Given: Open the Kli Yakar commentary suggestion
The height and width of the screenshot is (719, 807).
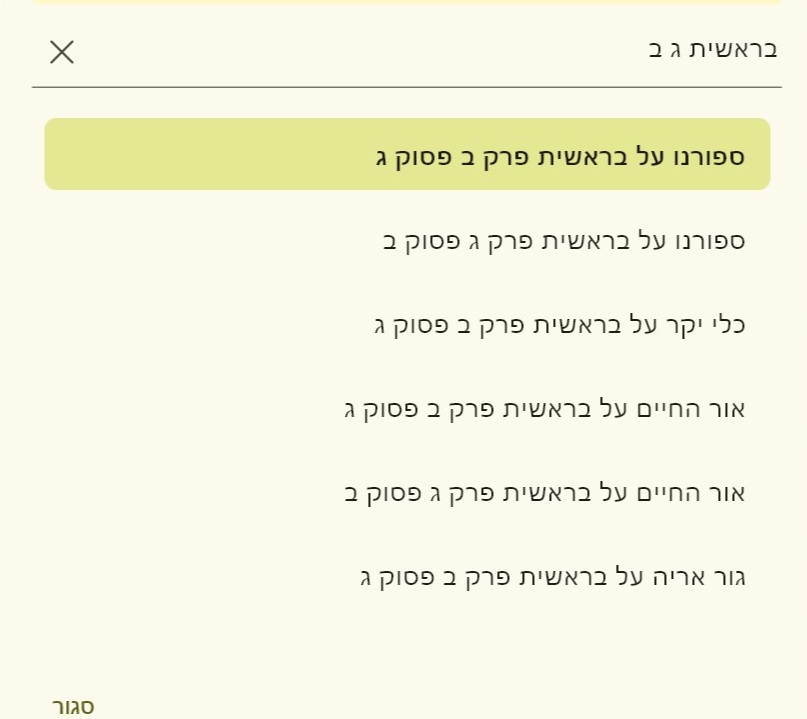Looking at the screenshot, I should pyautogui.click(x=559, y=324).
